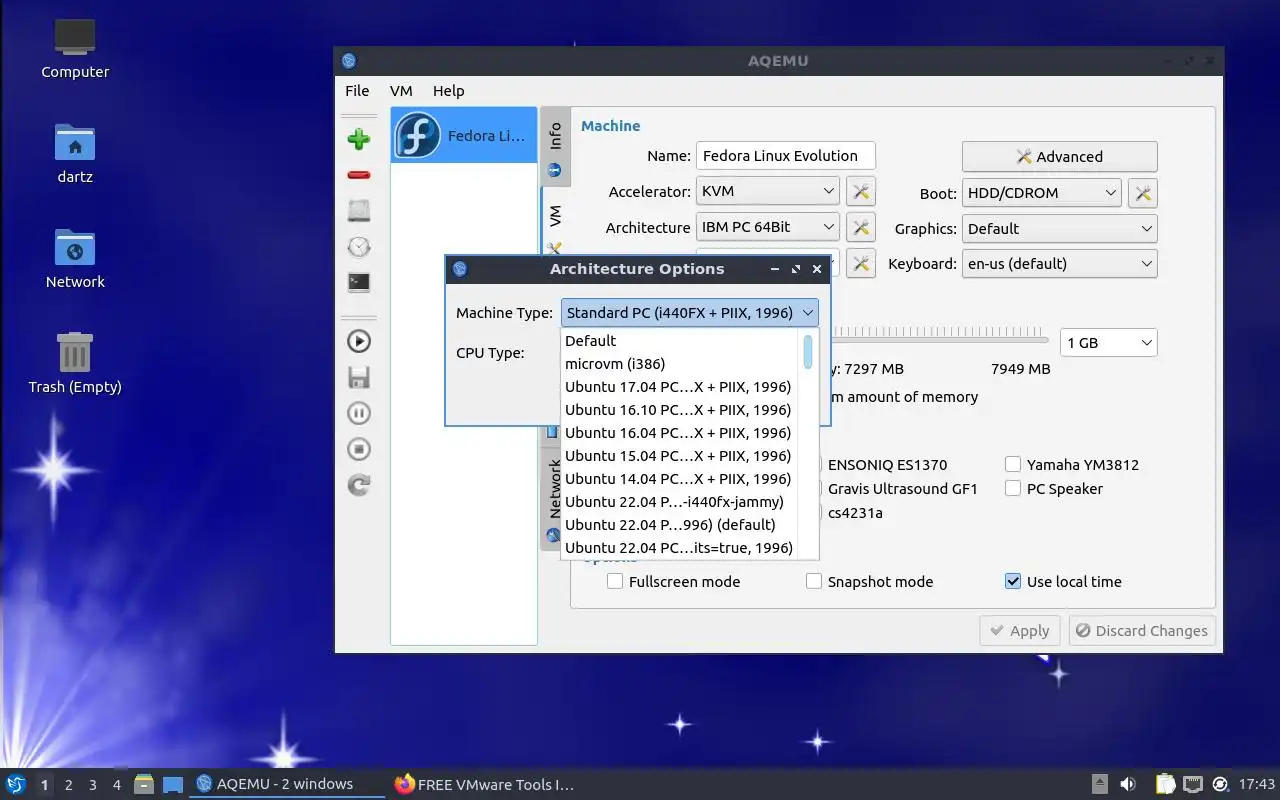Expand the Accelerator KVM dropdown
Image resolution: width=1280 pixels, height=800 pixels.
coord(767,191)
